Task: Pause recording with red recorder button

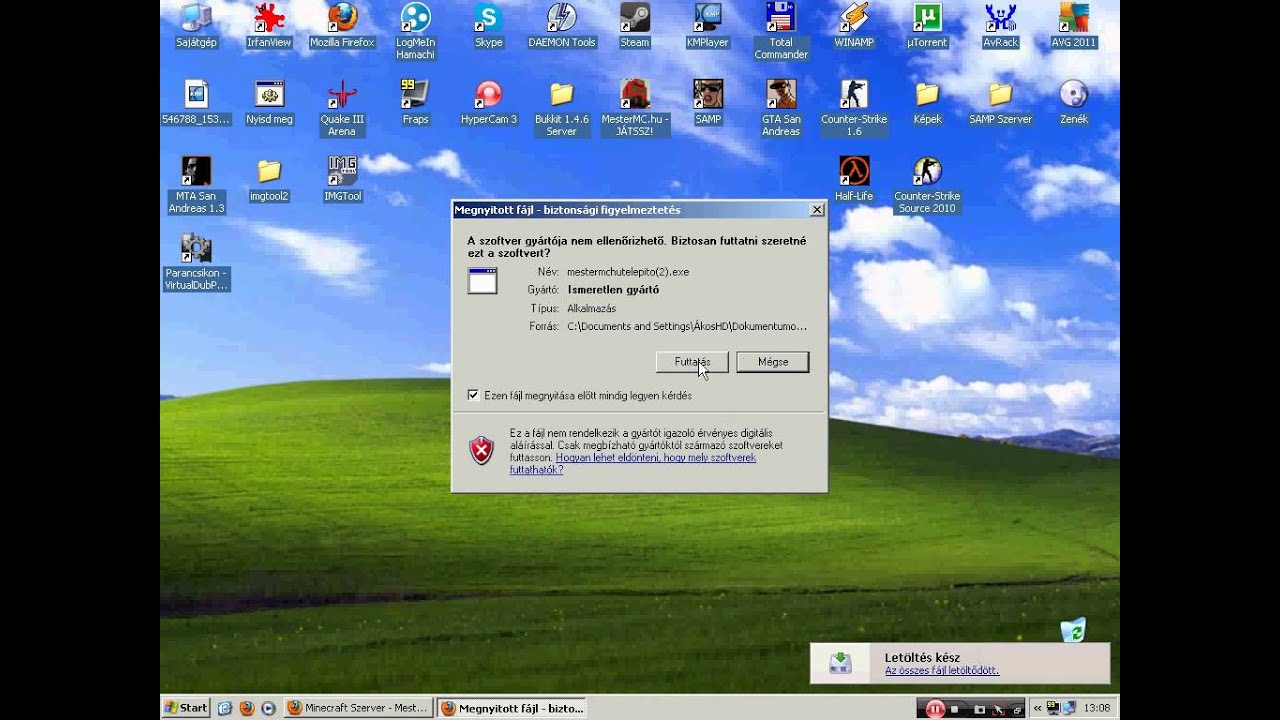Action: click(935, 709)
